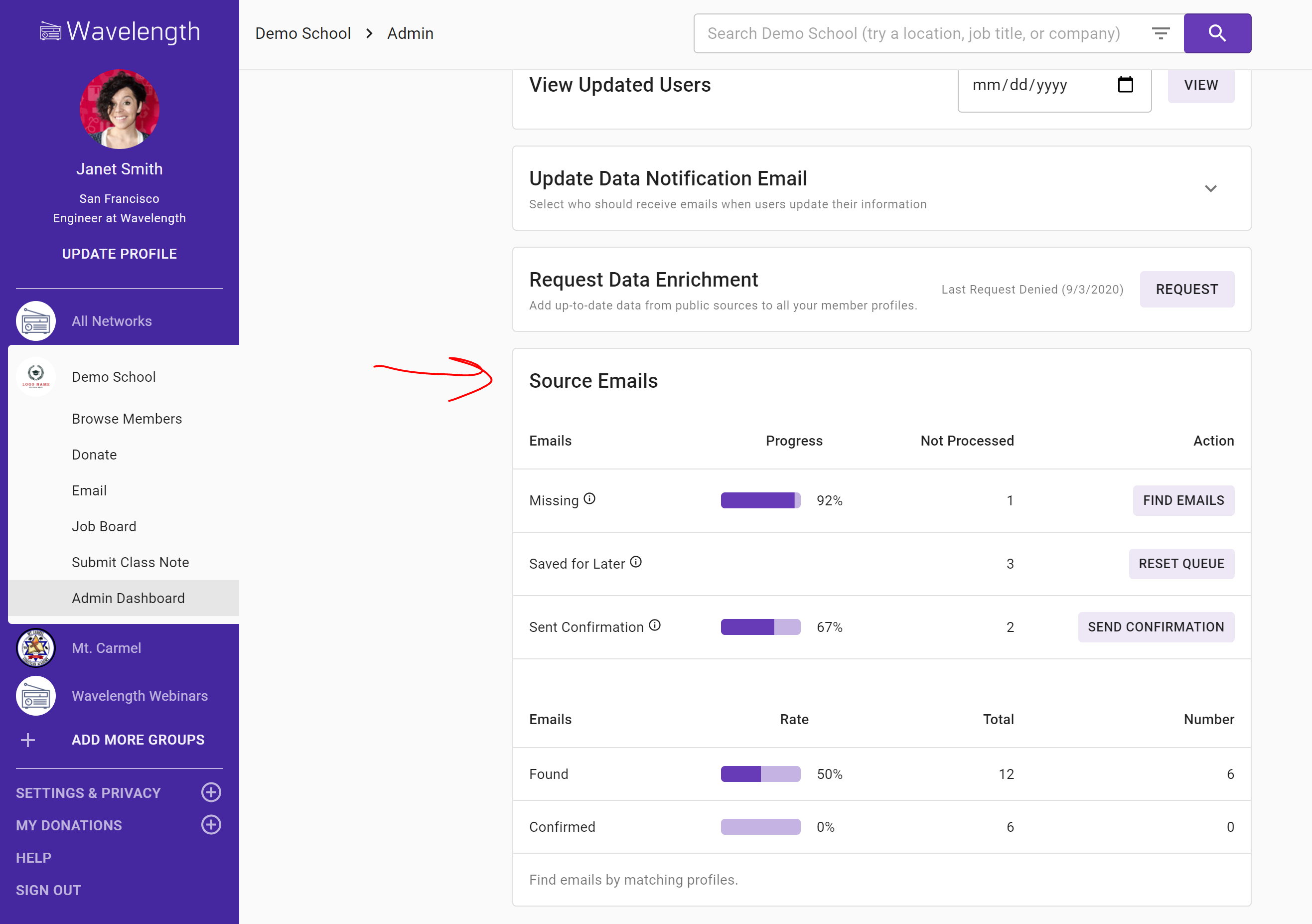Click the Search Demo School input field
The width and height of the screenshot is (1312, 924).
914,33
